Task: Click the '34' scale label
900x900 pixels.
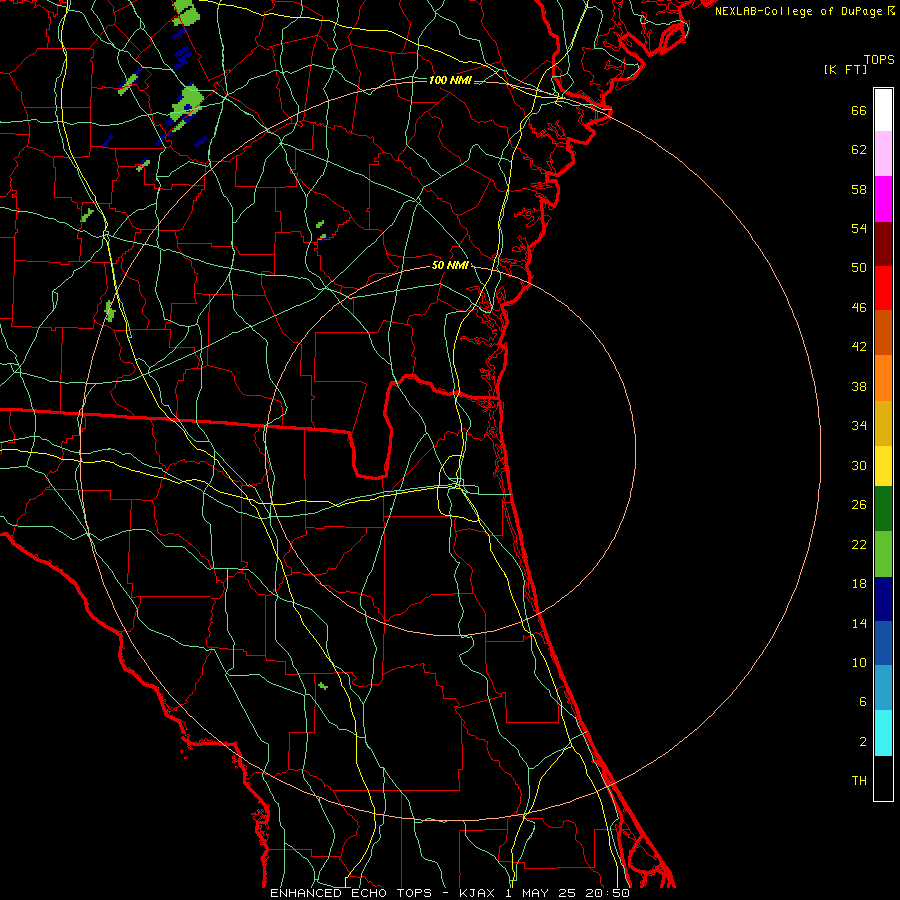Action: point(859,426)
